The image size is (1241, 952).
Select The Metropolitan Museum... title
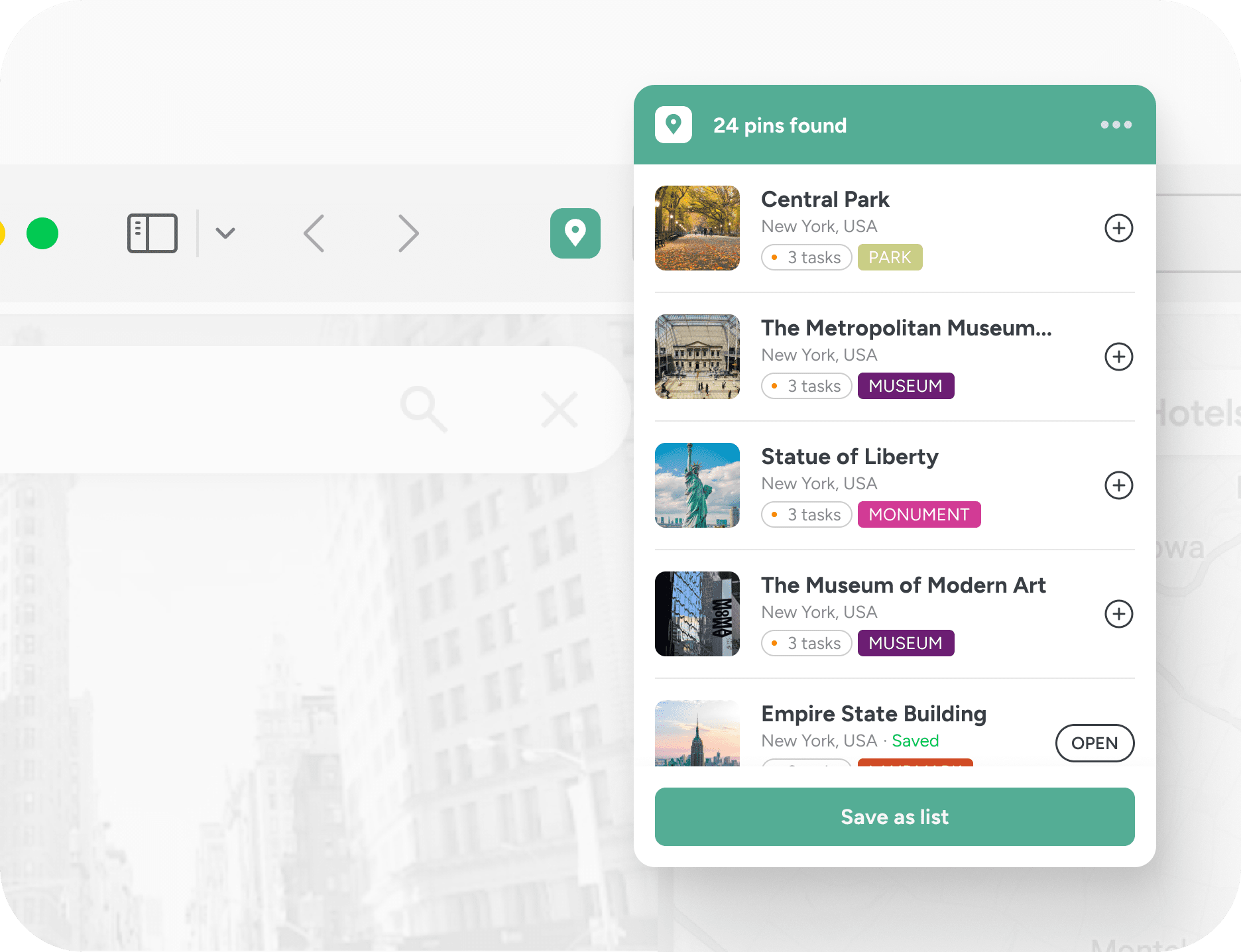pyautogui.click(x=906, y=327)
